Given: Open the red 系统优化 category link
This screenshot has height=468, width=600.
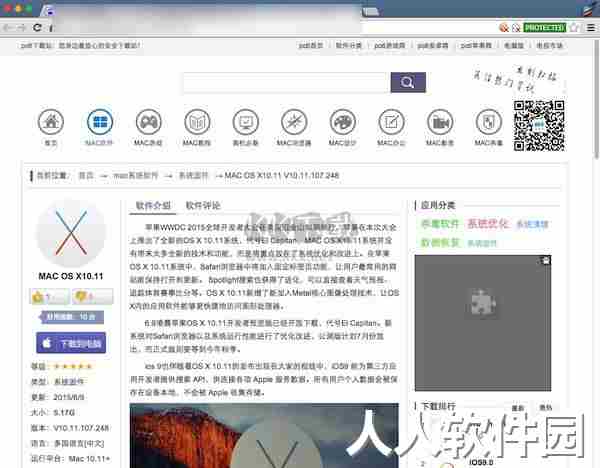Looking at the screenshot, I should pos(488,224).
